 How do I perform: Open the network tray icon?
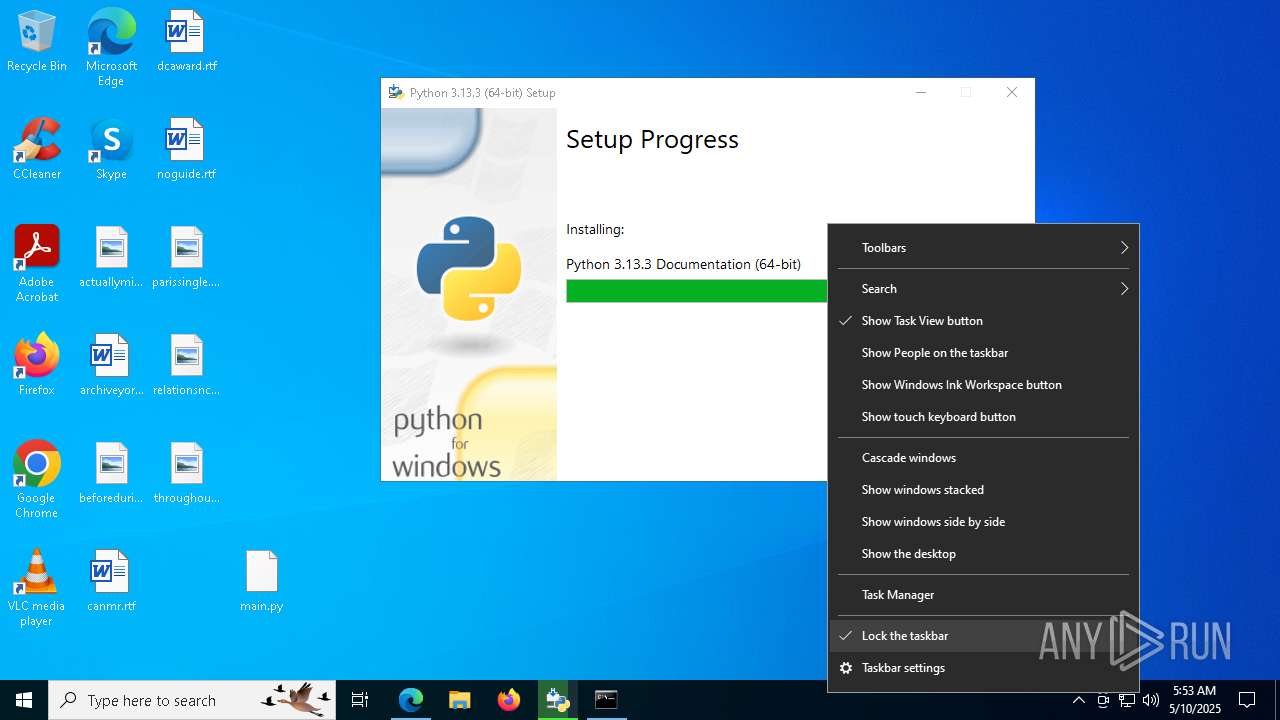coord(1126,700)
